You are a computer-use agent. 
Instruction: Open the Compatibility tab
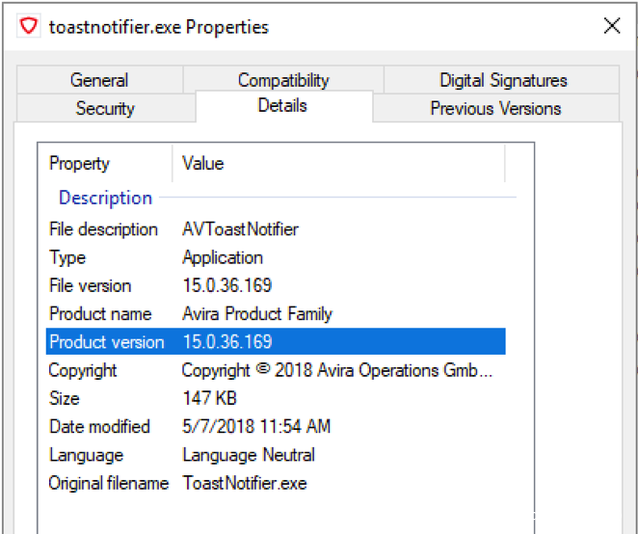283,80
